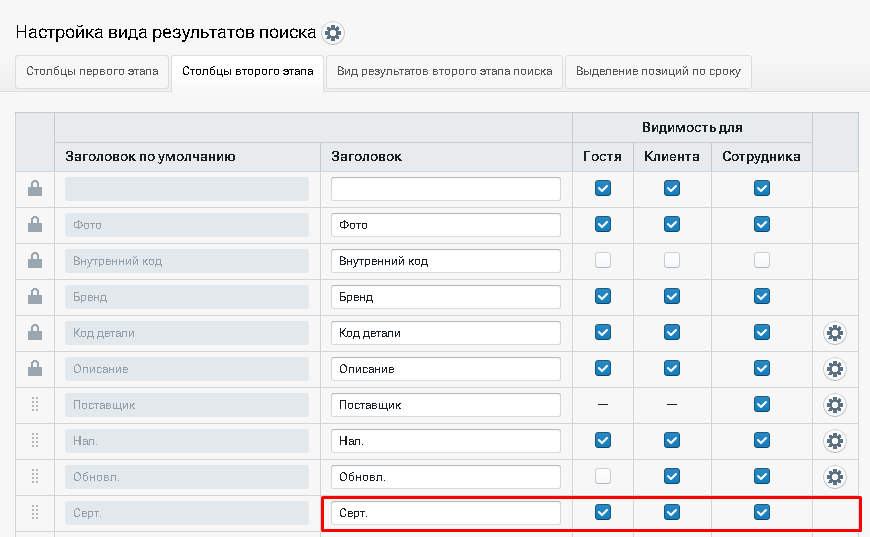The height and width of the screenshot is (537, 870).
Task: Click lock icon on Фото row
Action: click(35, 224)
